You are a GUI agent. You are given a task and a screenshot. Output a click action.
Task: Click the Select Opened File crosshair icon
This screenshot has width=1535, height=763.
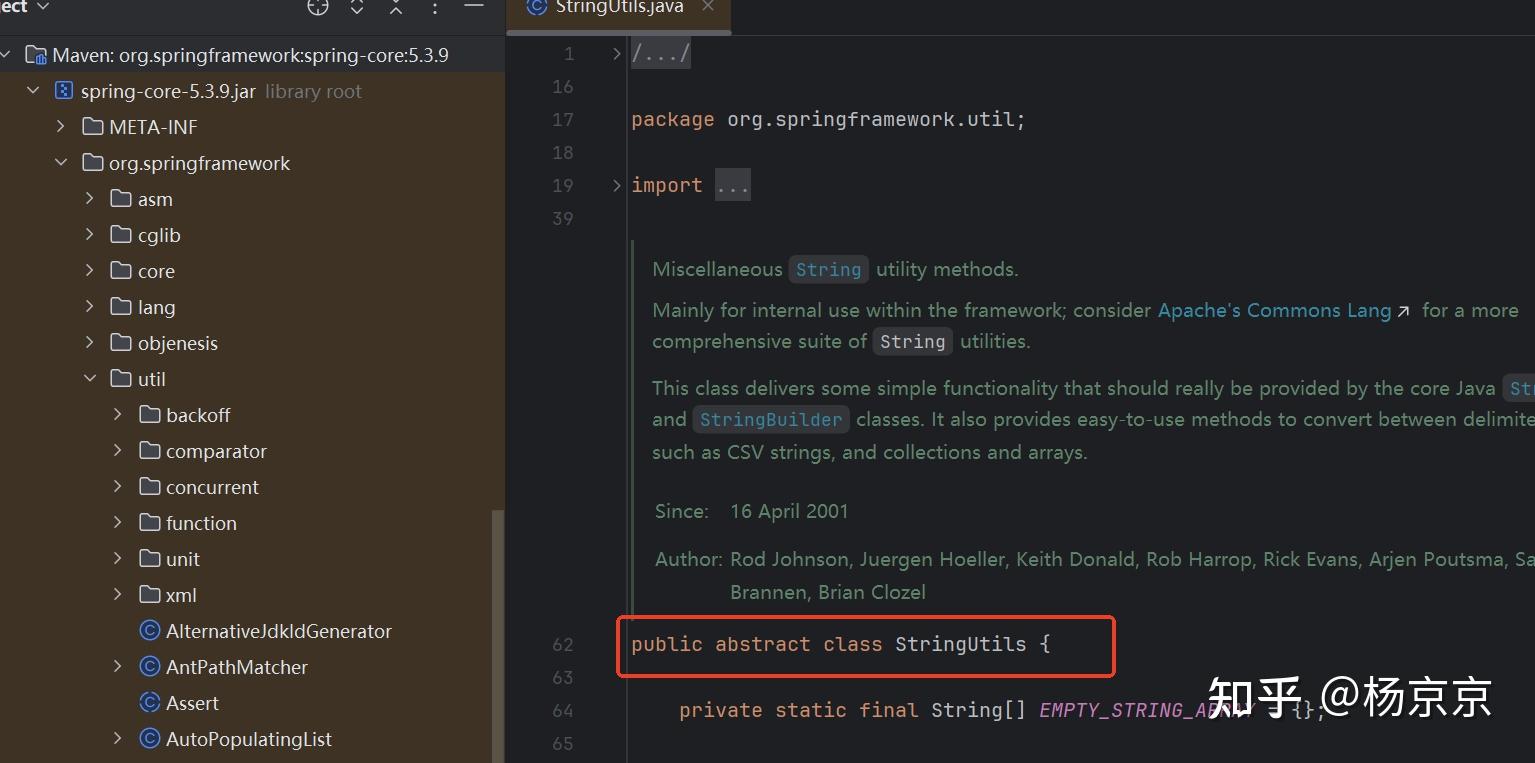(318, 7)
